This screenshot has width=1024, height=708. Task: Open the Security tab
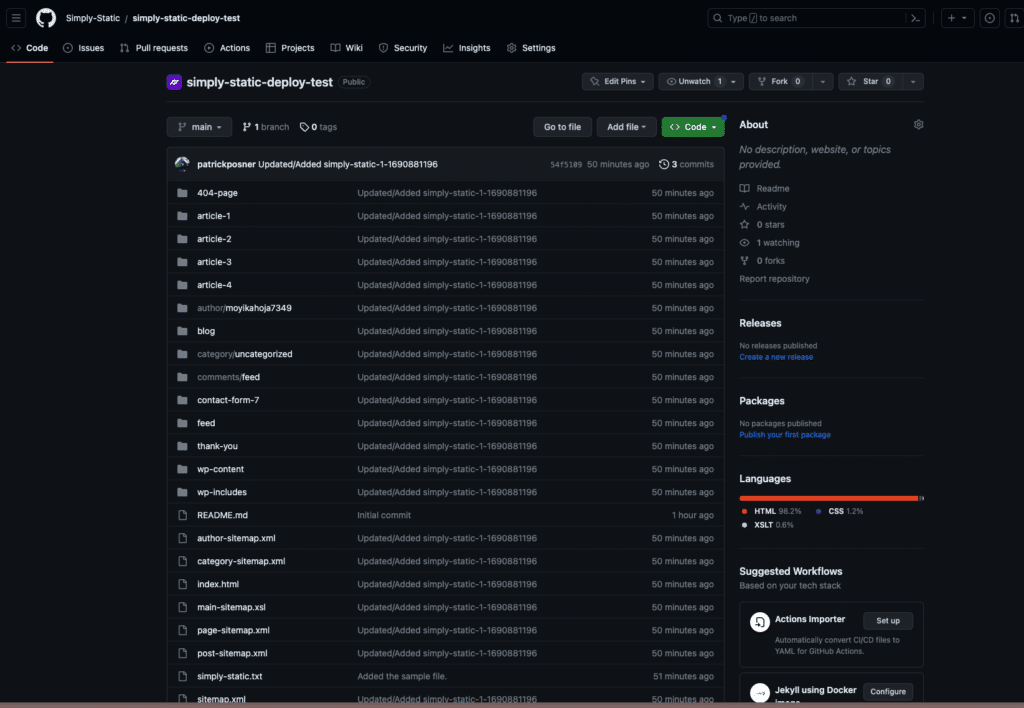click(x=403, y=48)
